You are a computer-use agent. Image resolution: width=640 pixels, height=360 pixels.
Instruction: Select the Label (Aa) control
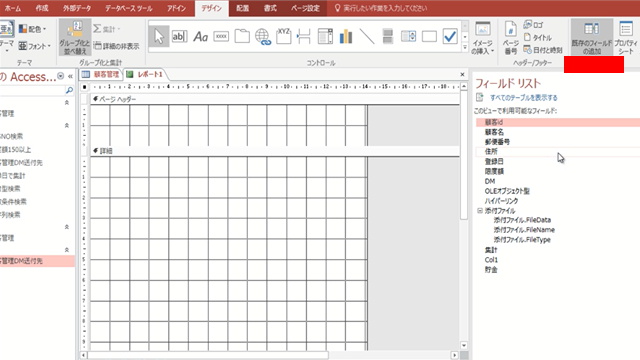[200, 36]
